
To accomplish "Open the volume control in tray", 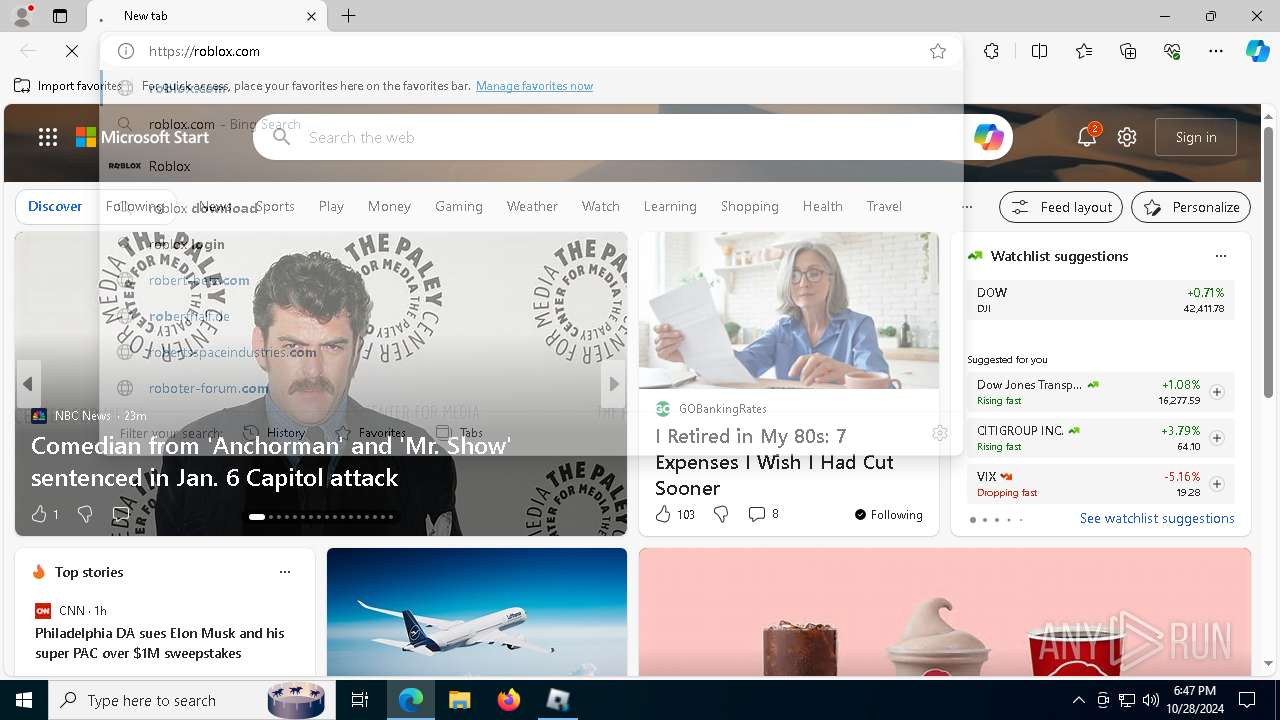I will [x=1150, y=700].
